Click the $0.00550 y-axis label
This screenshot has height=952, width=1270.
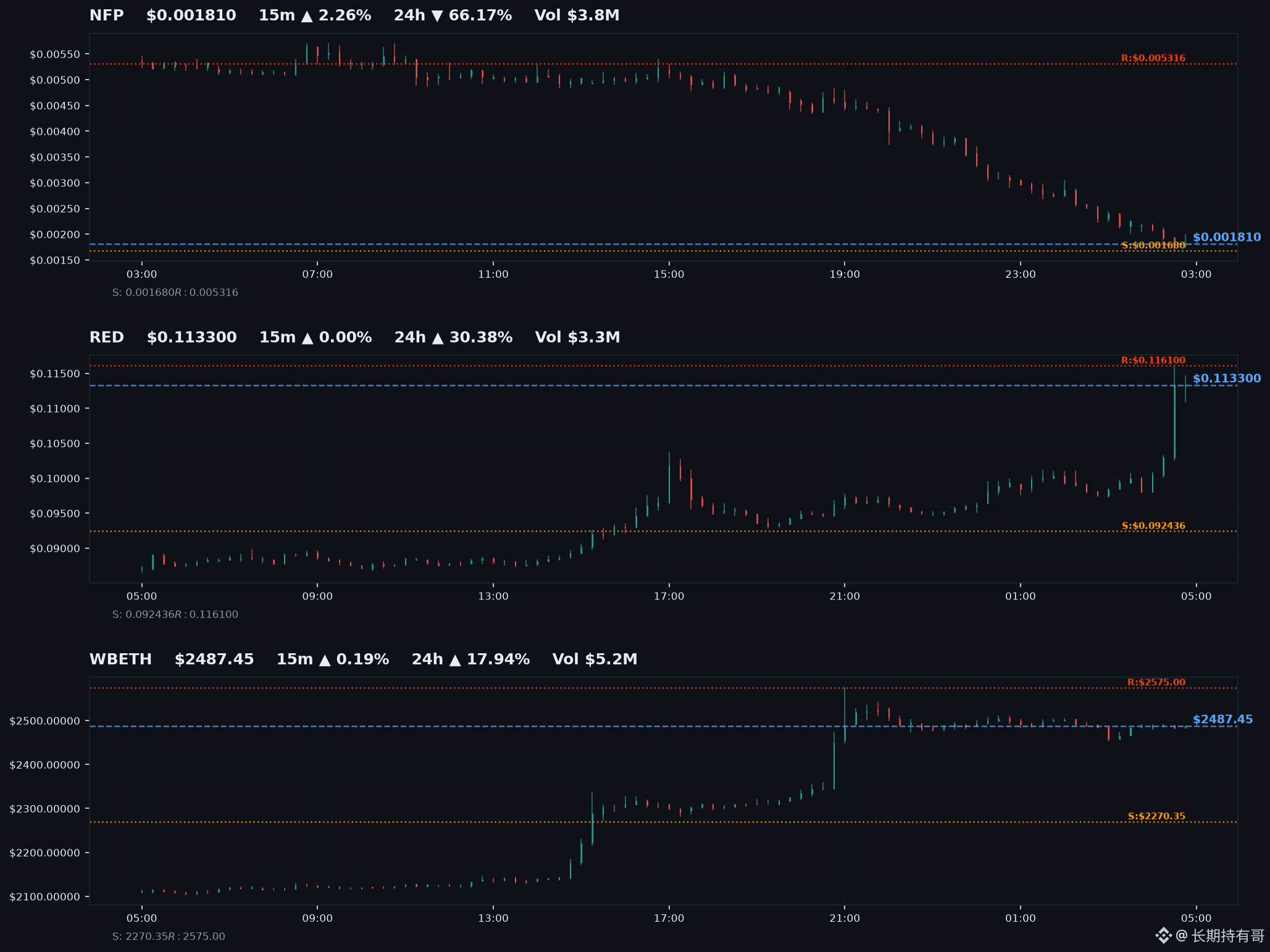pyautogui.click(x=55, y=54)
